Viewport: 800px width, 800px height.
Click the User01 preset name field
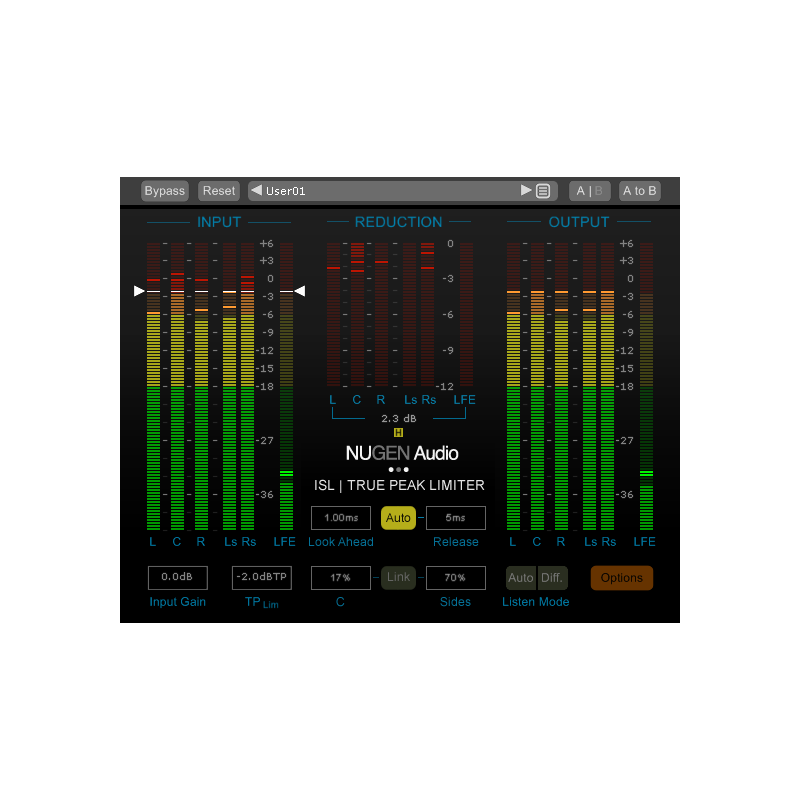pos(390,191)
